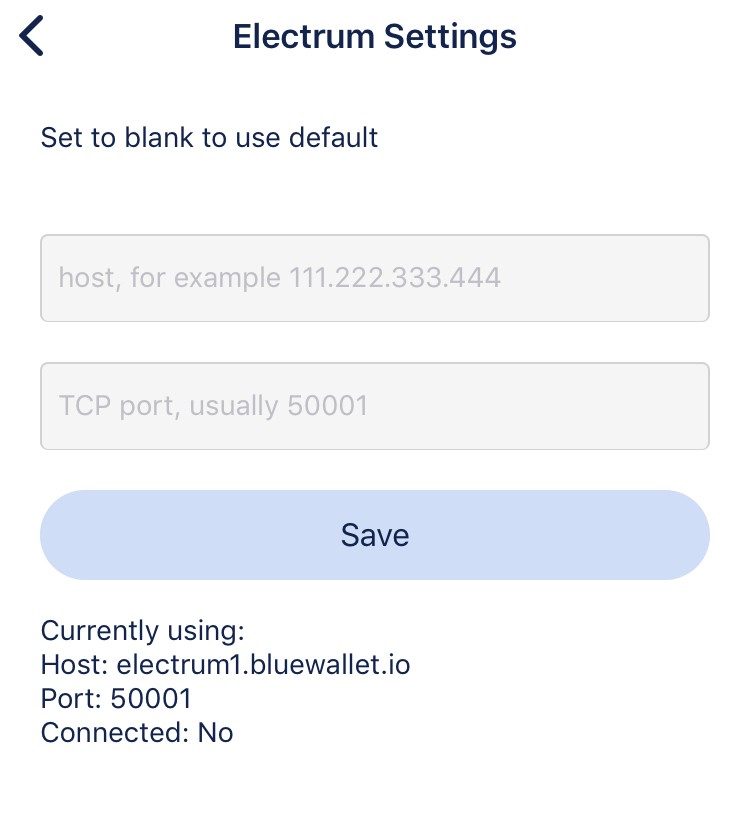750x814 pixels.
Task: Click the header text 'Electrum Settings'
Action: [x=374, y=37]
